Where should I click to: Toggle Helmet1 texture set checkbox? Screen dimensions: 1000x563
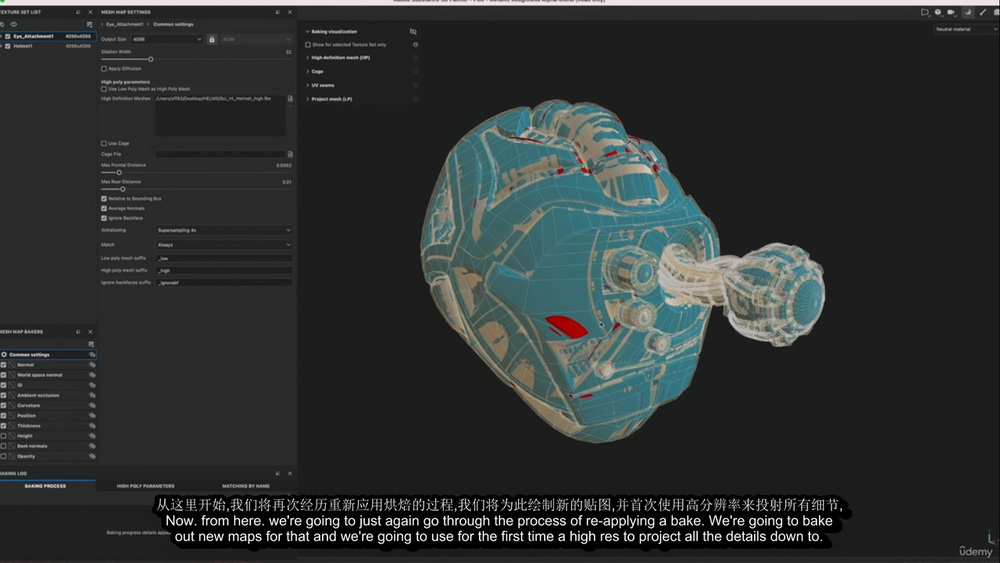click(8, 46)
